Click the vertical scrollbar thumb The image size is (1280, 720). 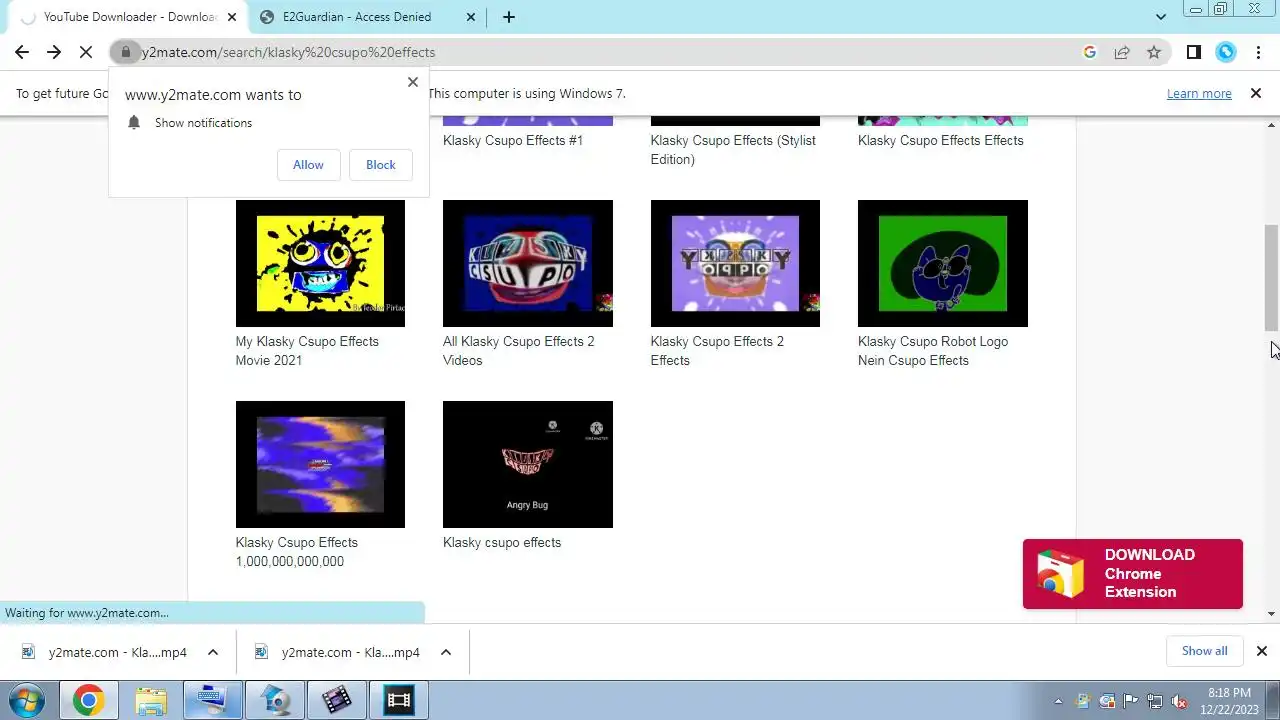click(1271, 278)
